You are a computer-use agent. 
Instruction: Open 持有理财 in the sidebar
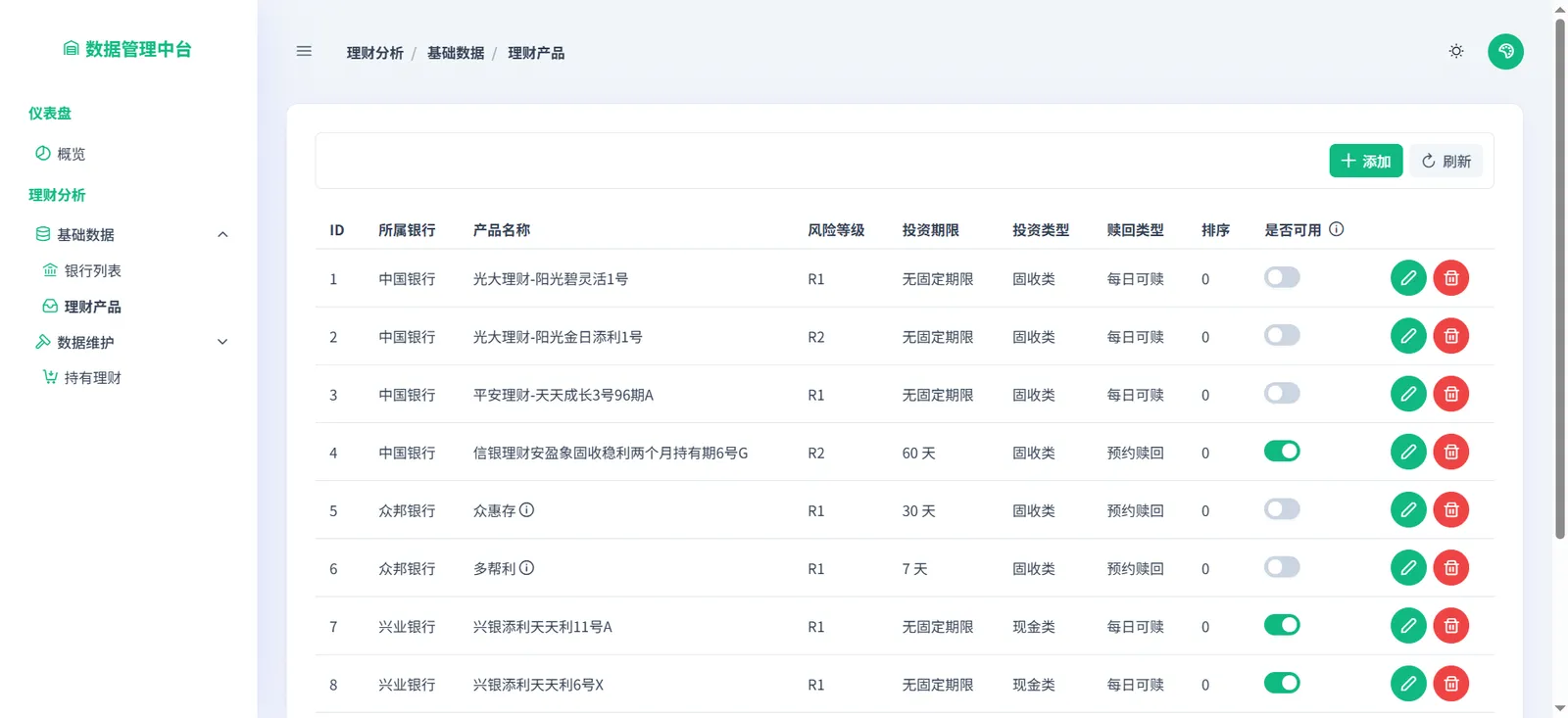click(82, 377)
